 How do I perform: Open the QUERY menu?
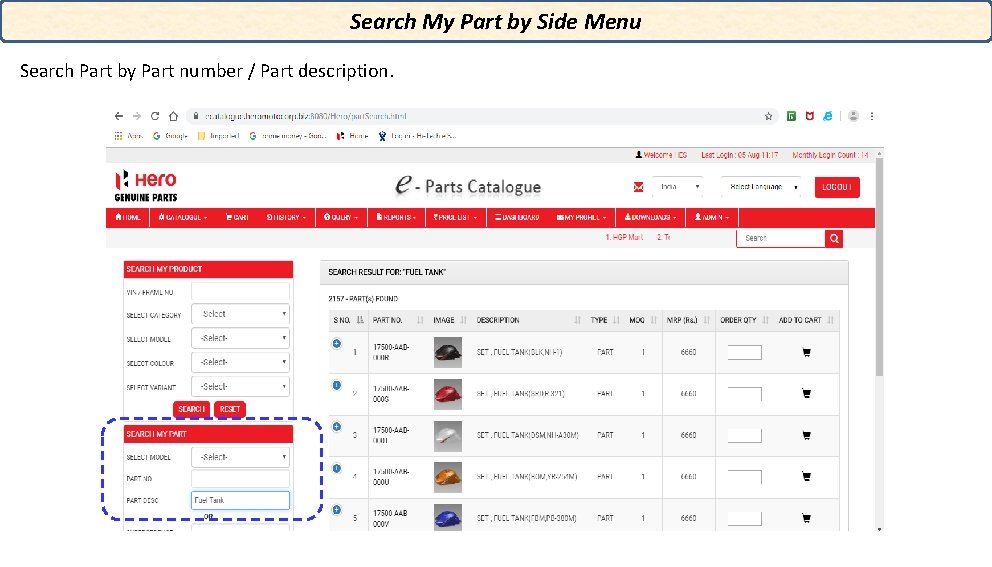click(x=340, y=217)
